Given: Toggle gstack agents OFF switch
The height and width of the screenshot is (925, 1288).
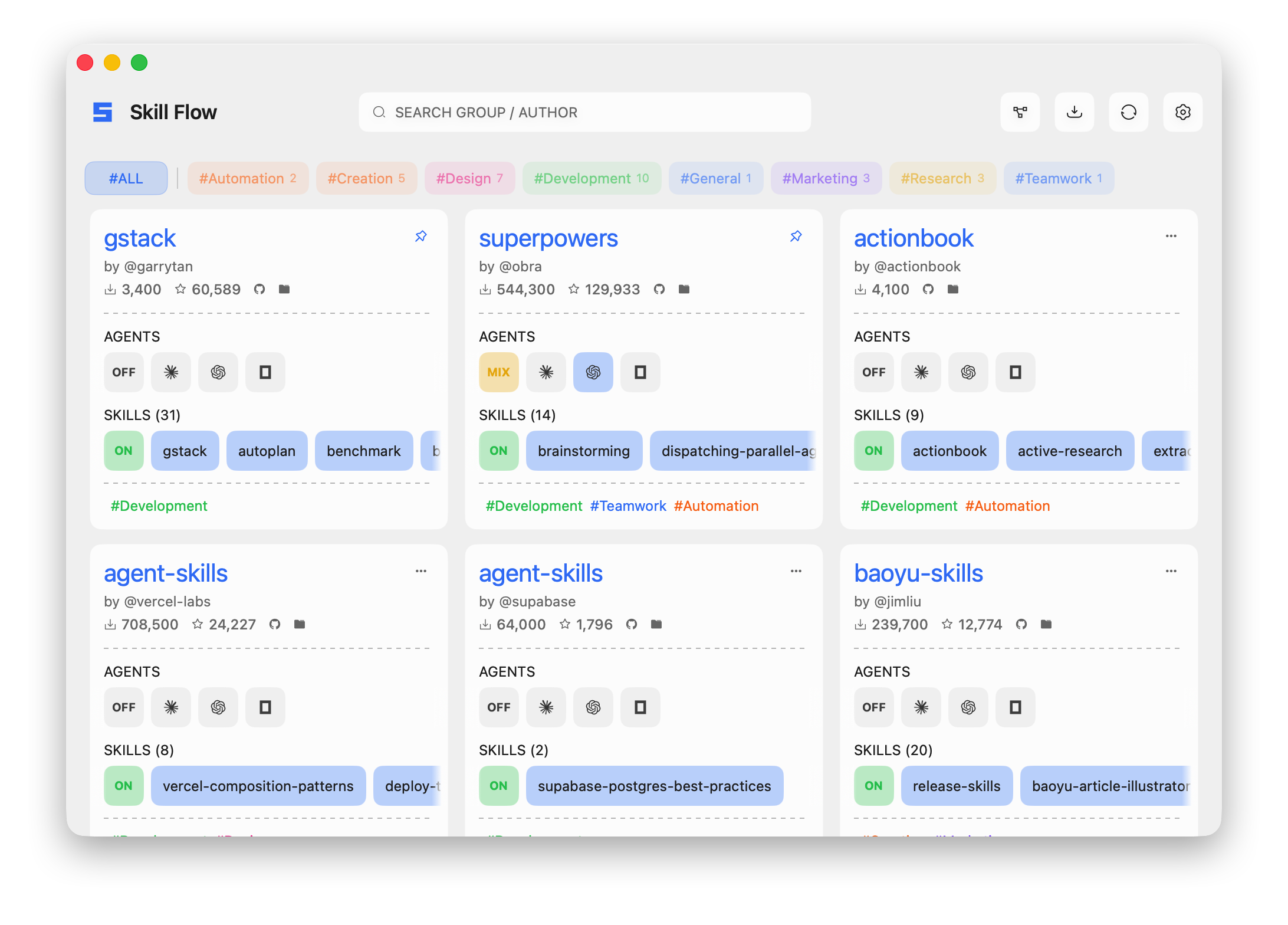Looking at the screenshot, I should (124, 372).
